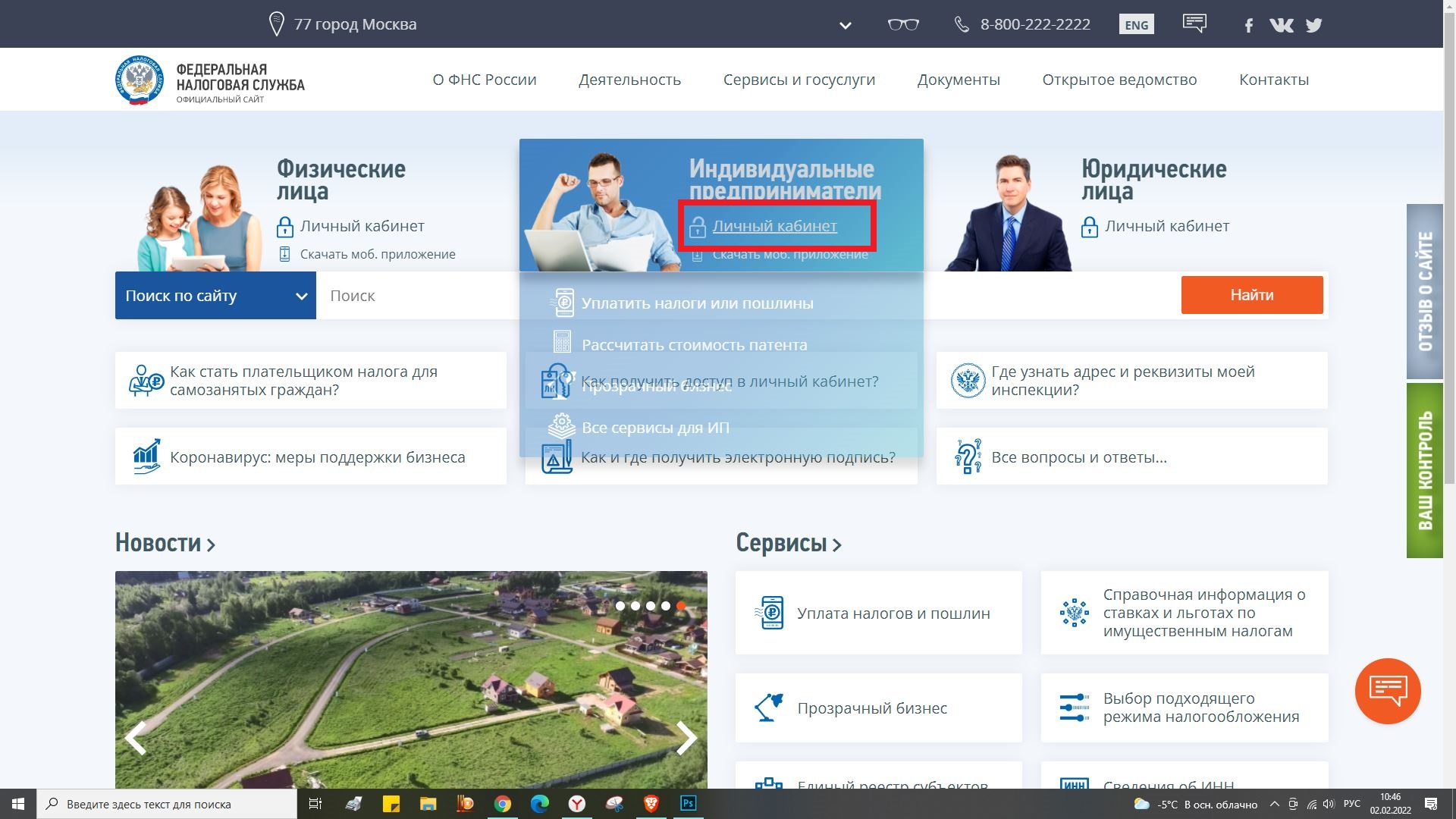Select the first news carousel dot
This screenshot has width=1456, height=819.
click(x=620, y=606)
